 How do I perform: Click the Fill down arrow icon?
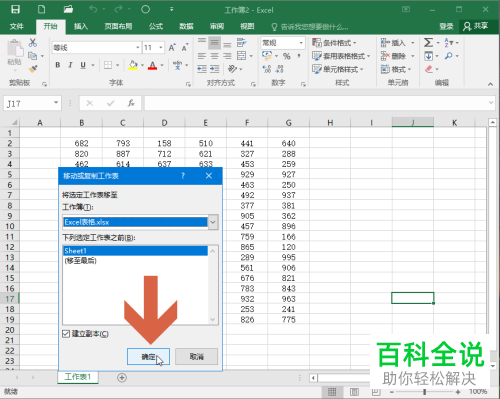(x=429, y=56)
